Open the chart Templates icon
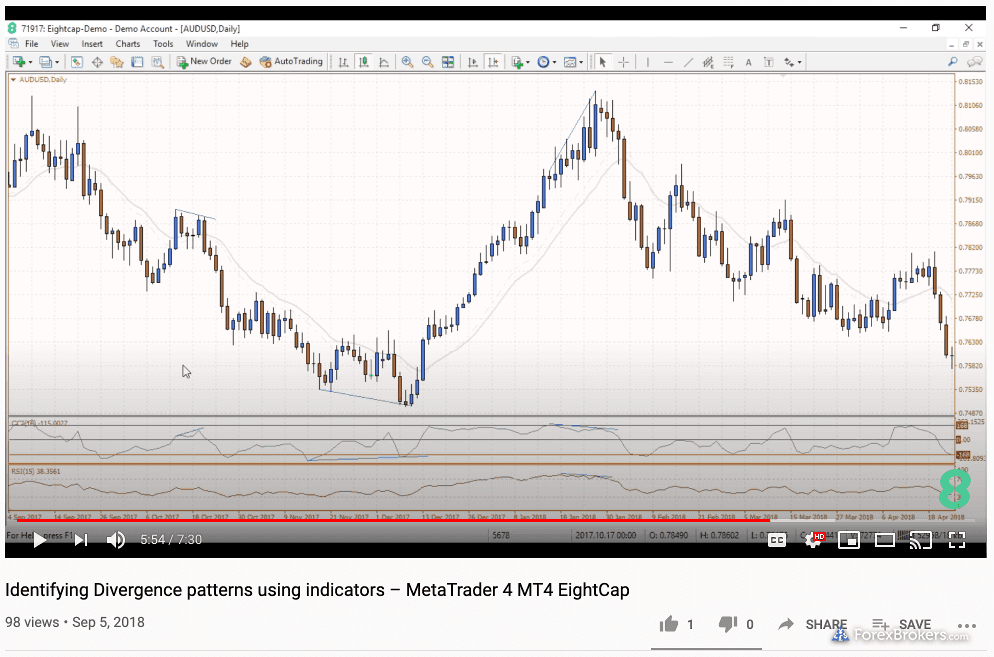 tap(570, 62)
